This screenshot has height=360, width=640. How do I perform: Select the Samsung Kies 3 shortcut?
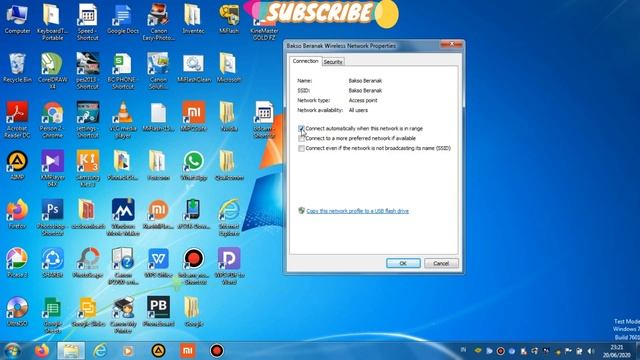coord(87,168)
